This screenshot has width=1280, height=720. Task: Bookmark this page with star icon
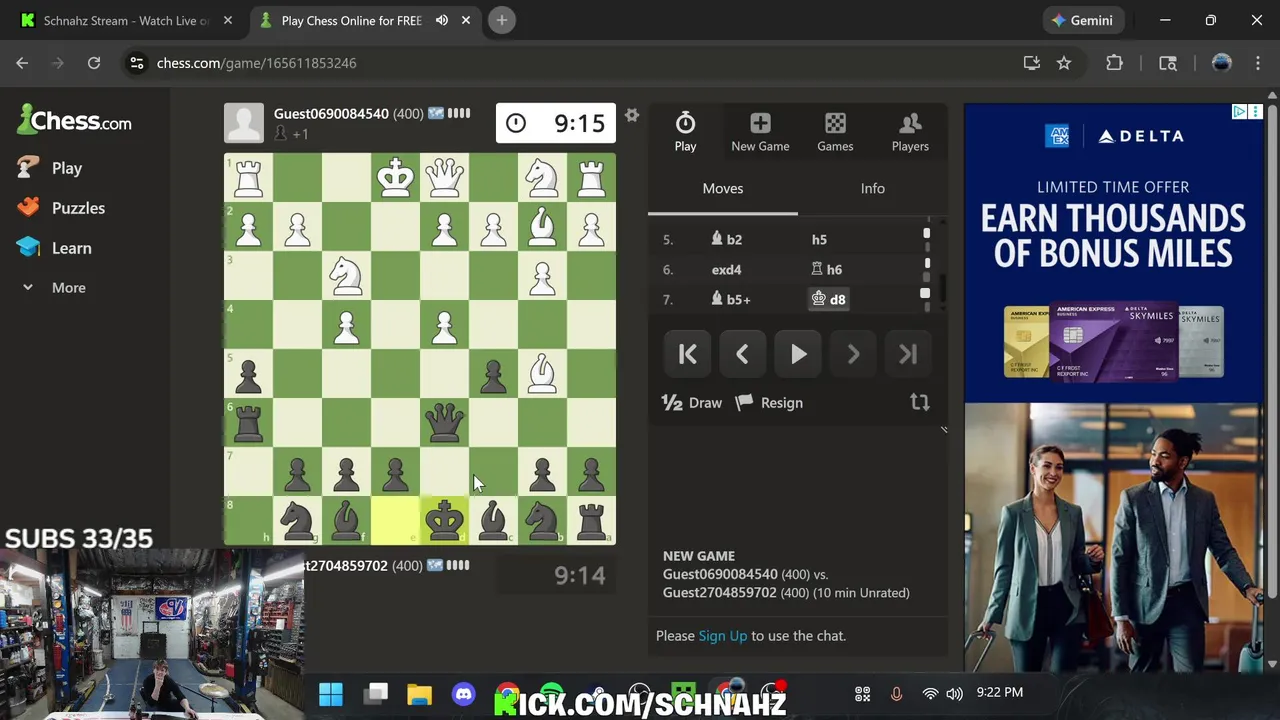pyautogui.click(x=1064, y=63)
